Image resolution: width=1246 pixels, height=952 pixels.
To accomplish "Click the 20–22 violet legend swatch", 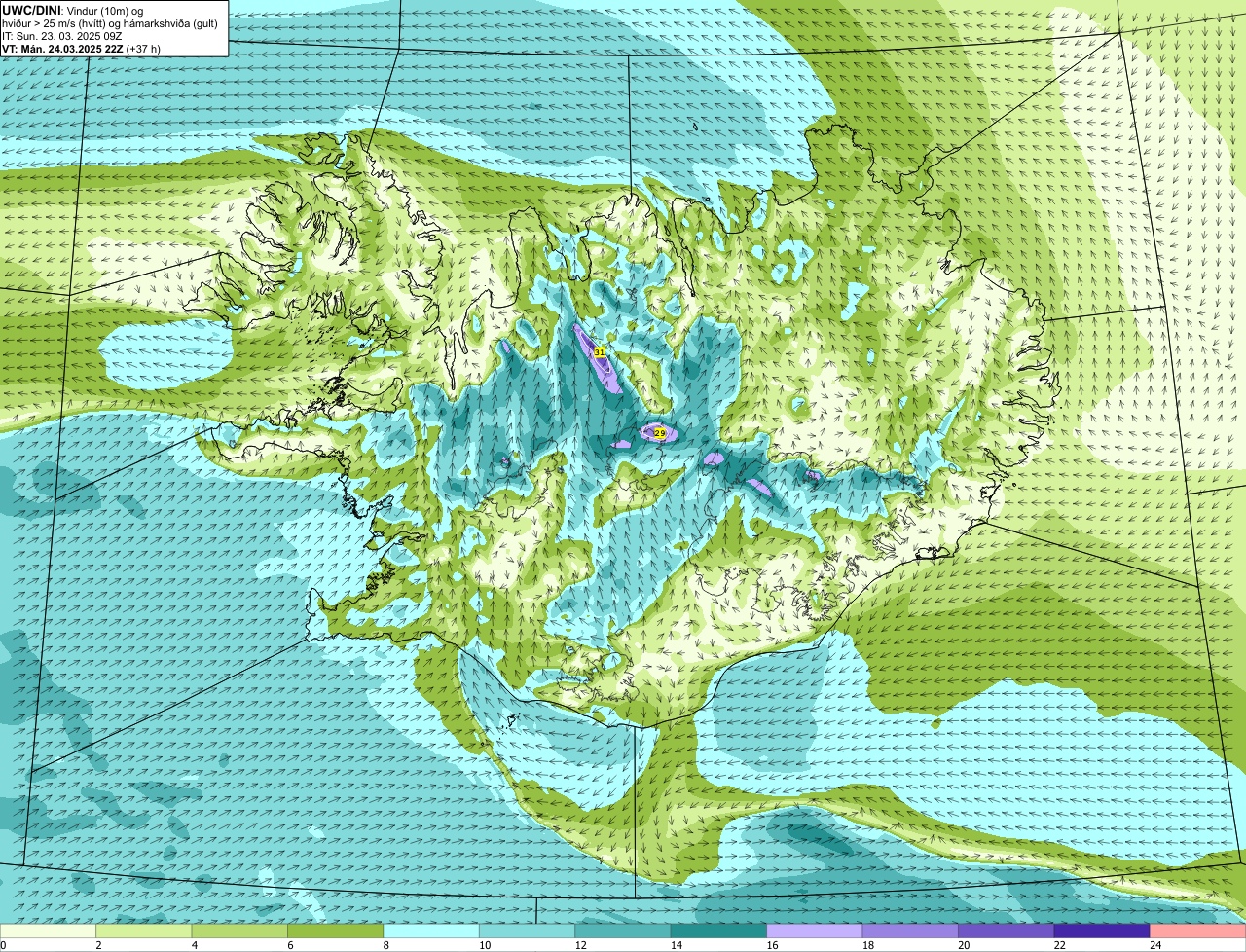I will click(x=1007, y=931).
